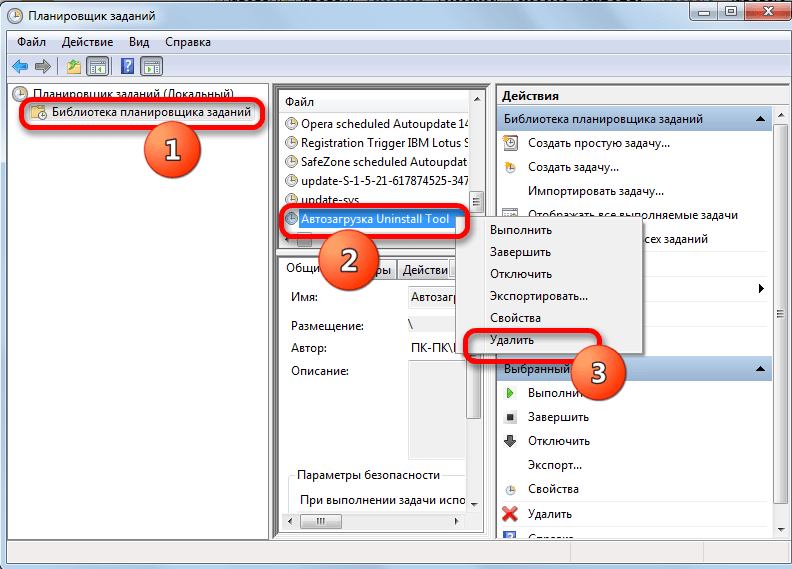Click the horizontal scrollbar thumb in details pane
Image resolution: width=792 pixels, height=569 pixels.
coord(321,521)
